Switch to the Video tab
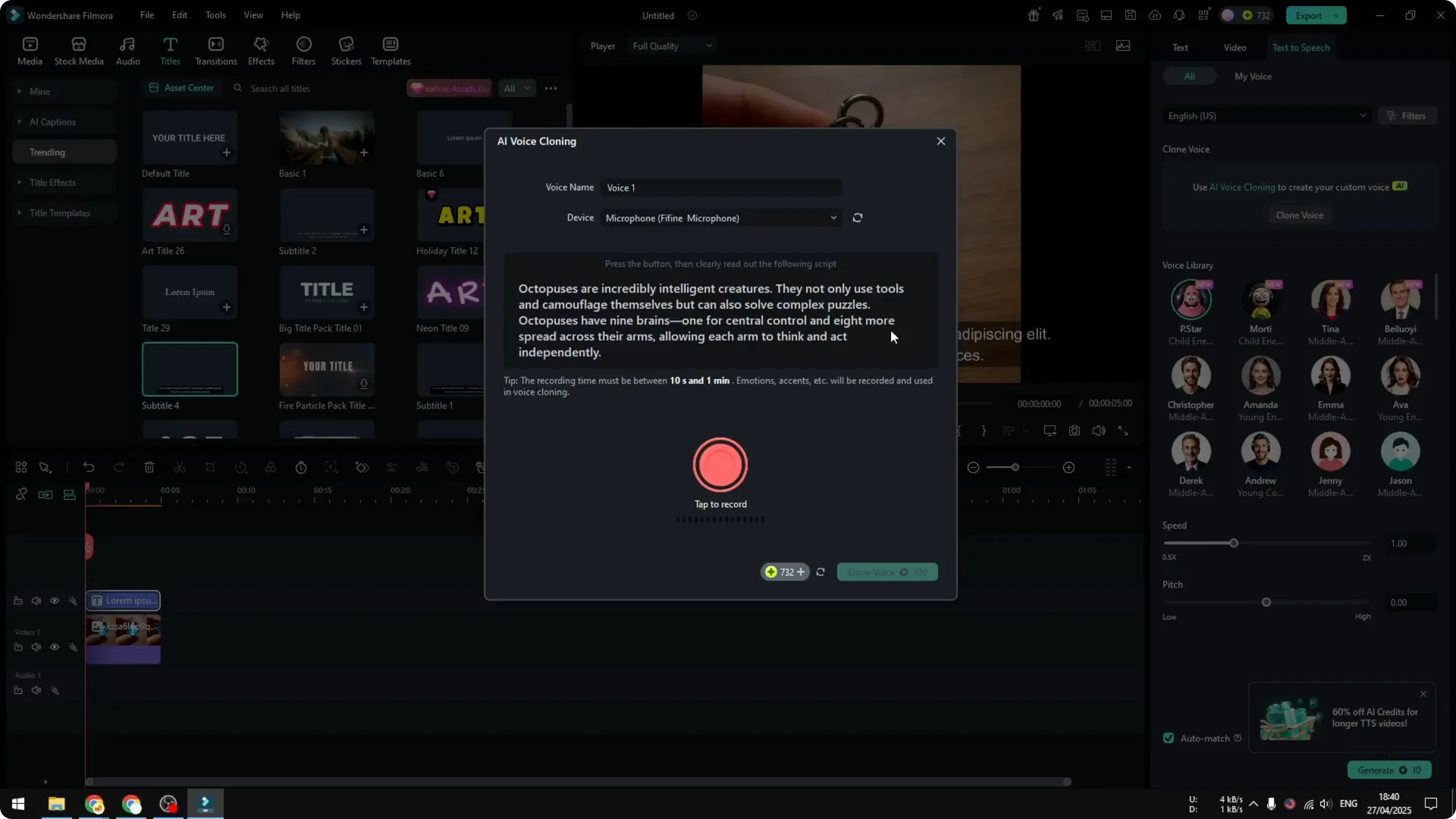This screenshot has width=1456, height=819. click(x=1235, y=46)
